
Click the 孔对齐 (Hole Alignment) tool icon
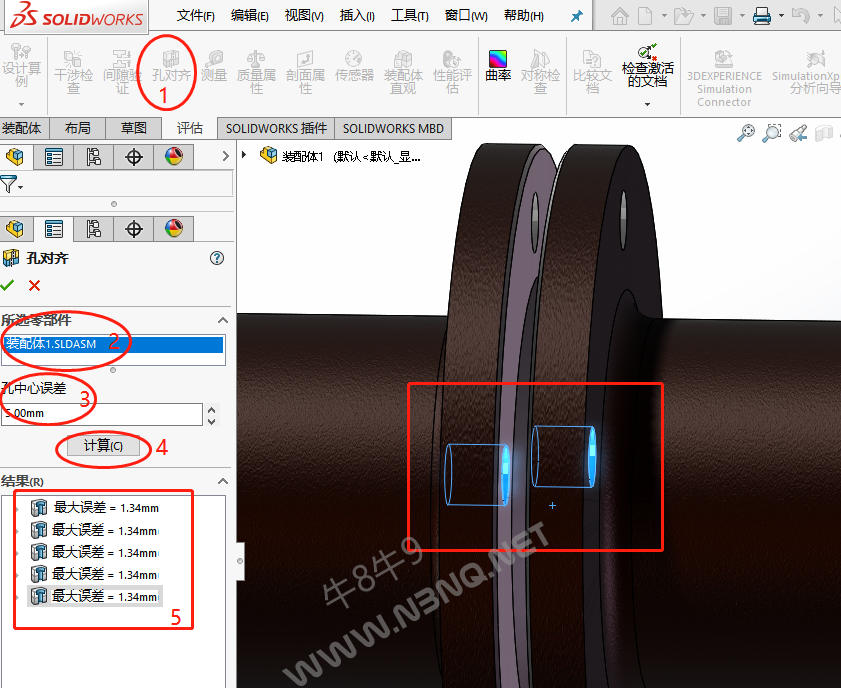171,64
